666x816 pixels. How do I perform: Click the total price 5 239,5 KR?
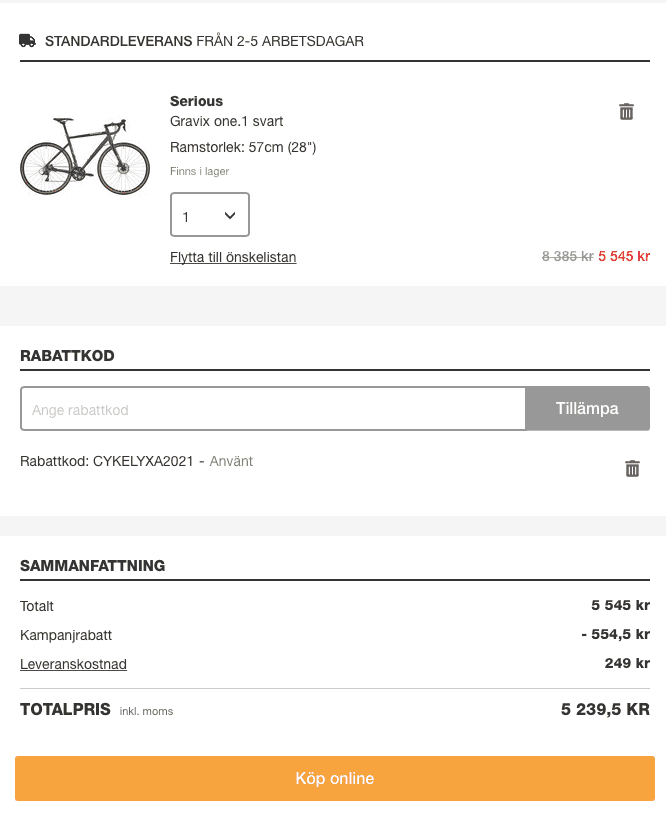pos(605,710)
